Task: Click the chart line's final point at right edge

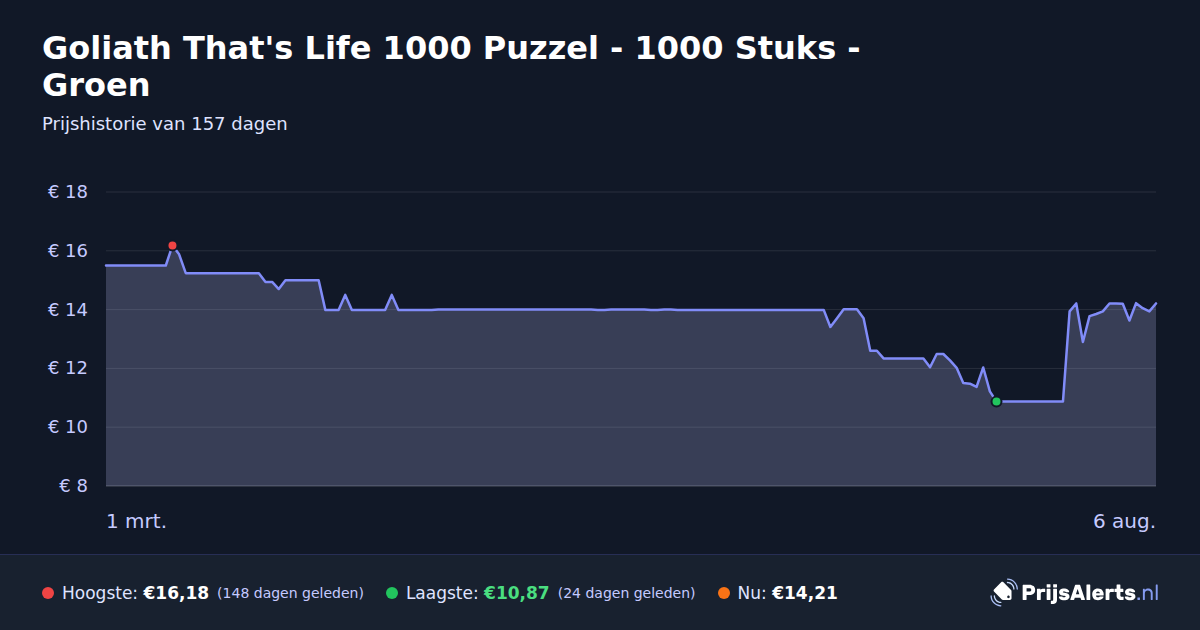Action: [1155, 303]
